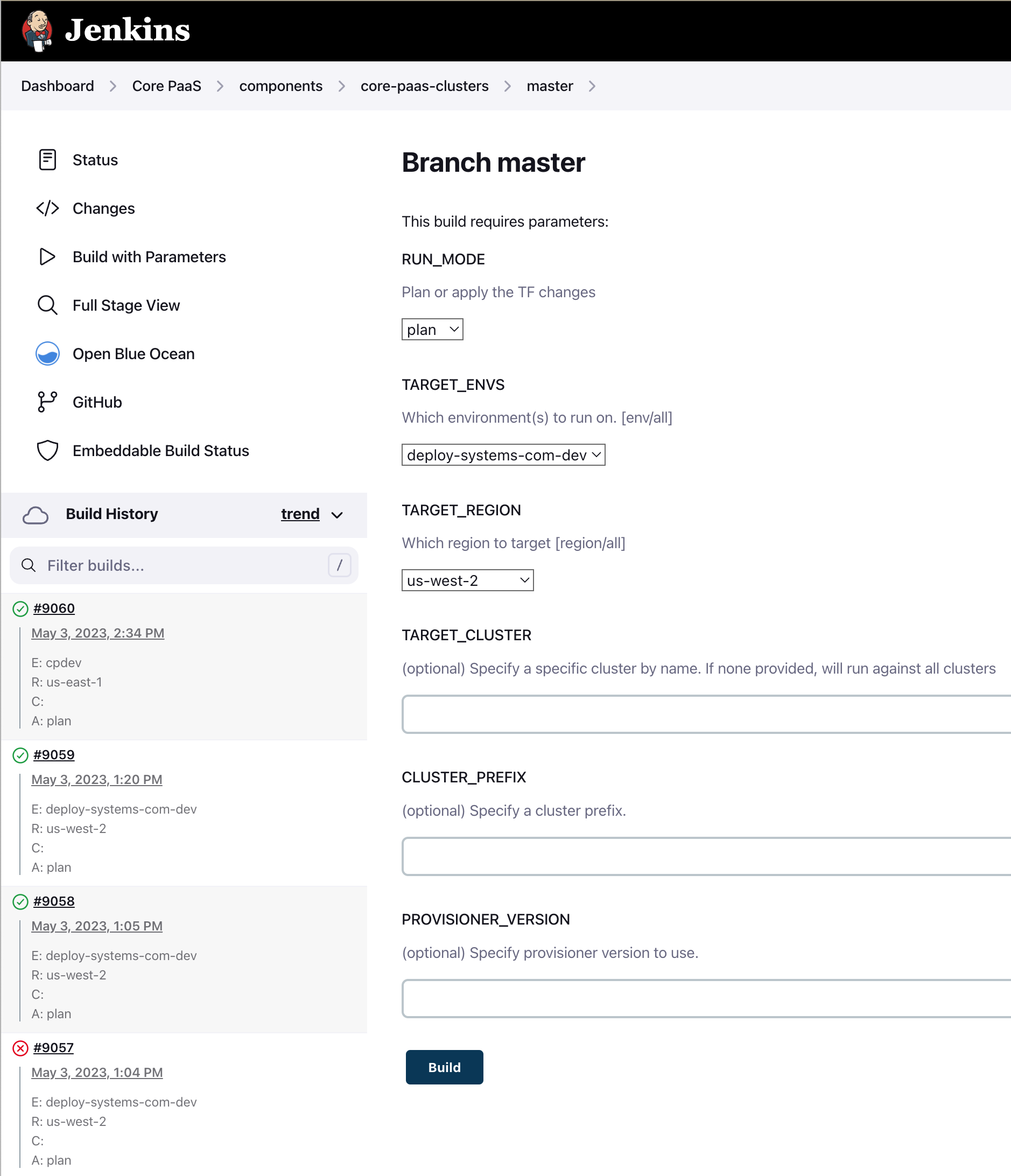The image size is (1011, 1176).
Task: Focus the Filter builds search field
Action: point(184,565)
